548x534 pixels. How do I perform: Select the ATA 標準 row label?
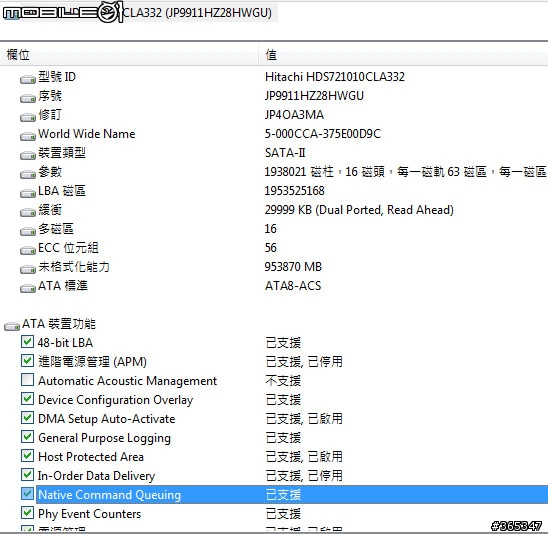pos(63,286)
